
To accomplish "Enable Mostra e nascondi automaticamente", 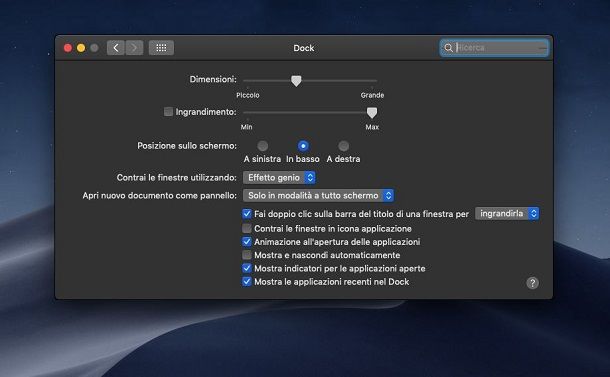I will point(247,255).
